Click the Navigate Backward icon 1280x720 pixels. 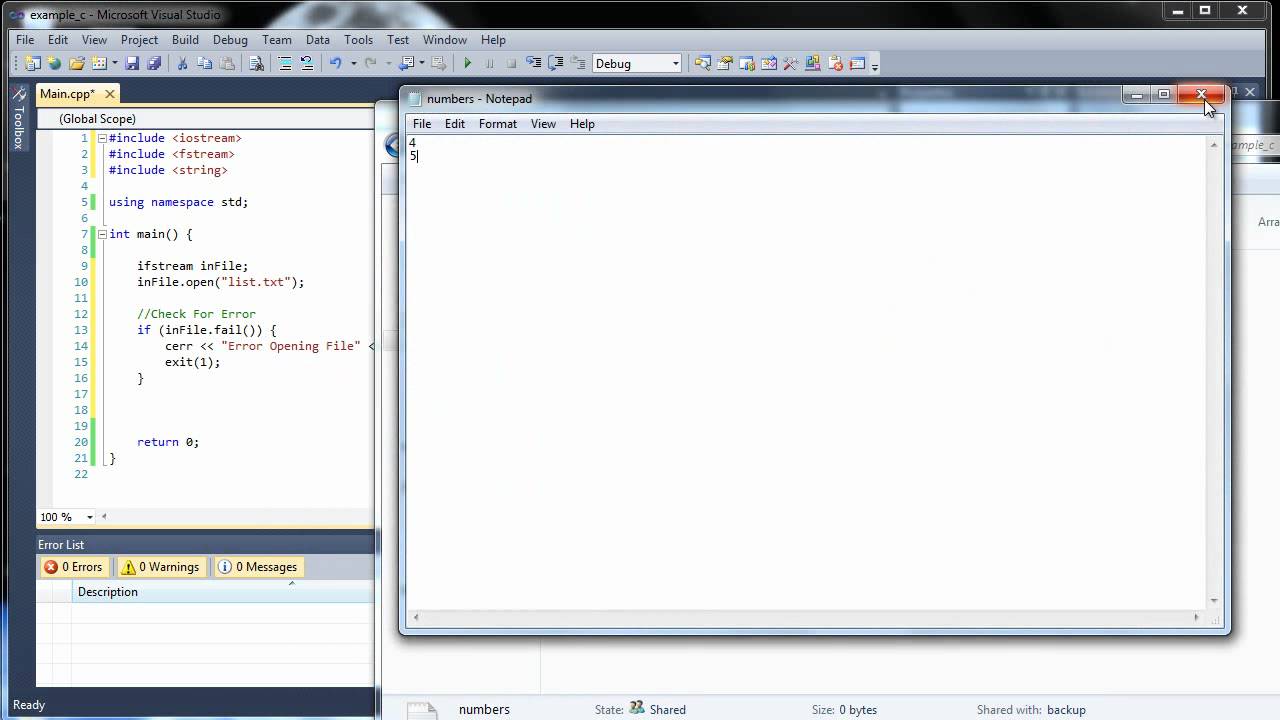(x=406, y=63)
